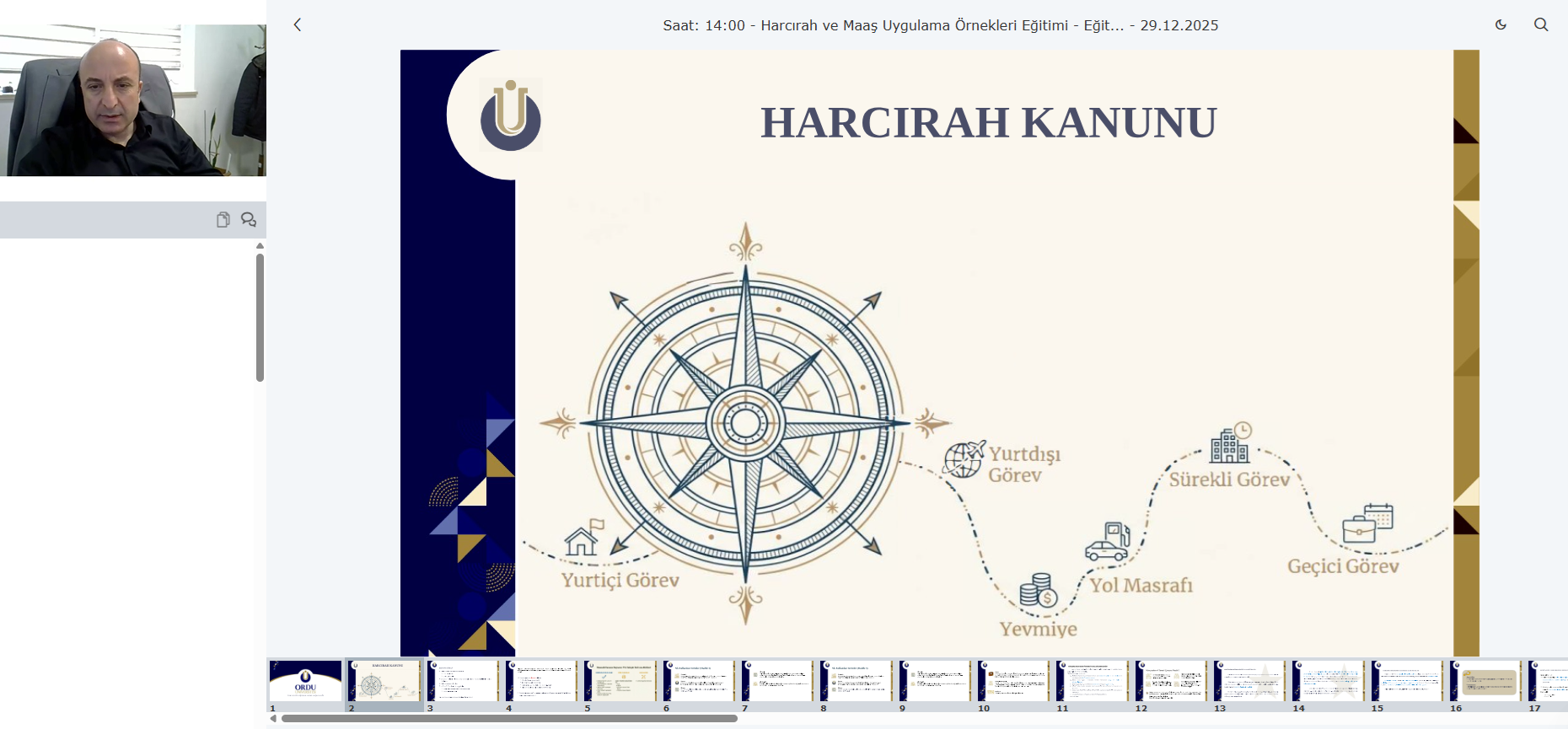Click the thumbnail strip horizontal scrollbar

[x=509, y=719]
